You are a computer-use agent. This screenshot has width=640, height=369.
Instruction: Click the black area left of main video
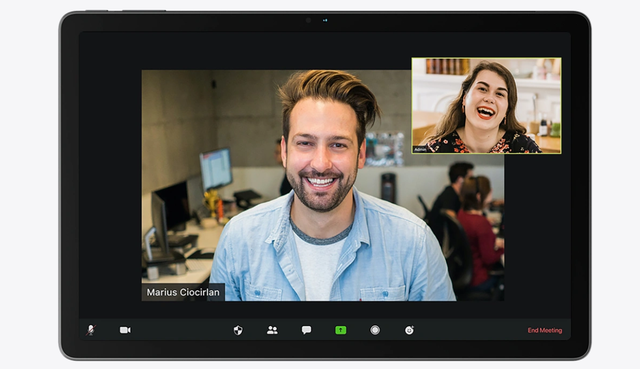tap(110, 185)
